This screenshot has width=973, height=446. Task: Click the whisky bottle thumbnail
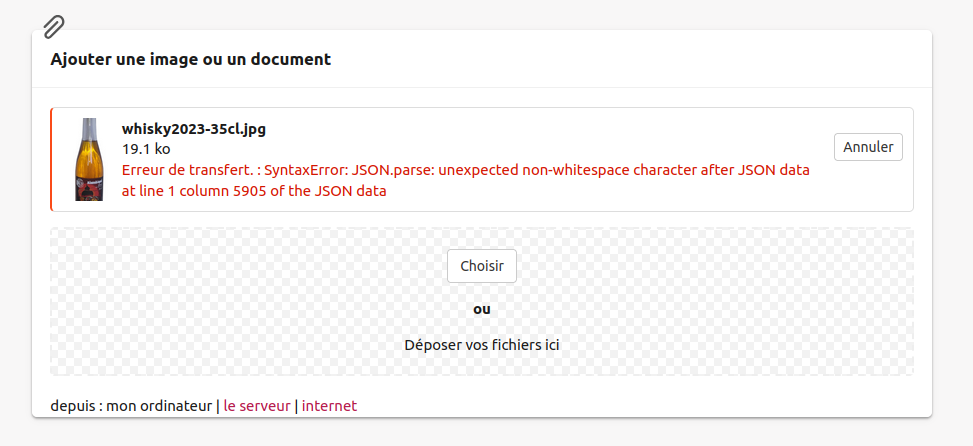(x=90, y=159)
